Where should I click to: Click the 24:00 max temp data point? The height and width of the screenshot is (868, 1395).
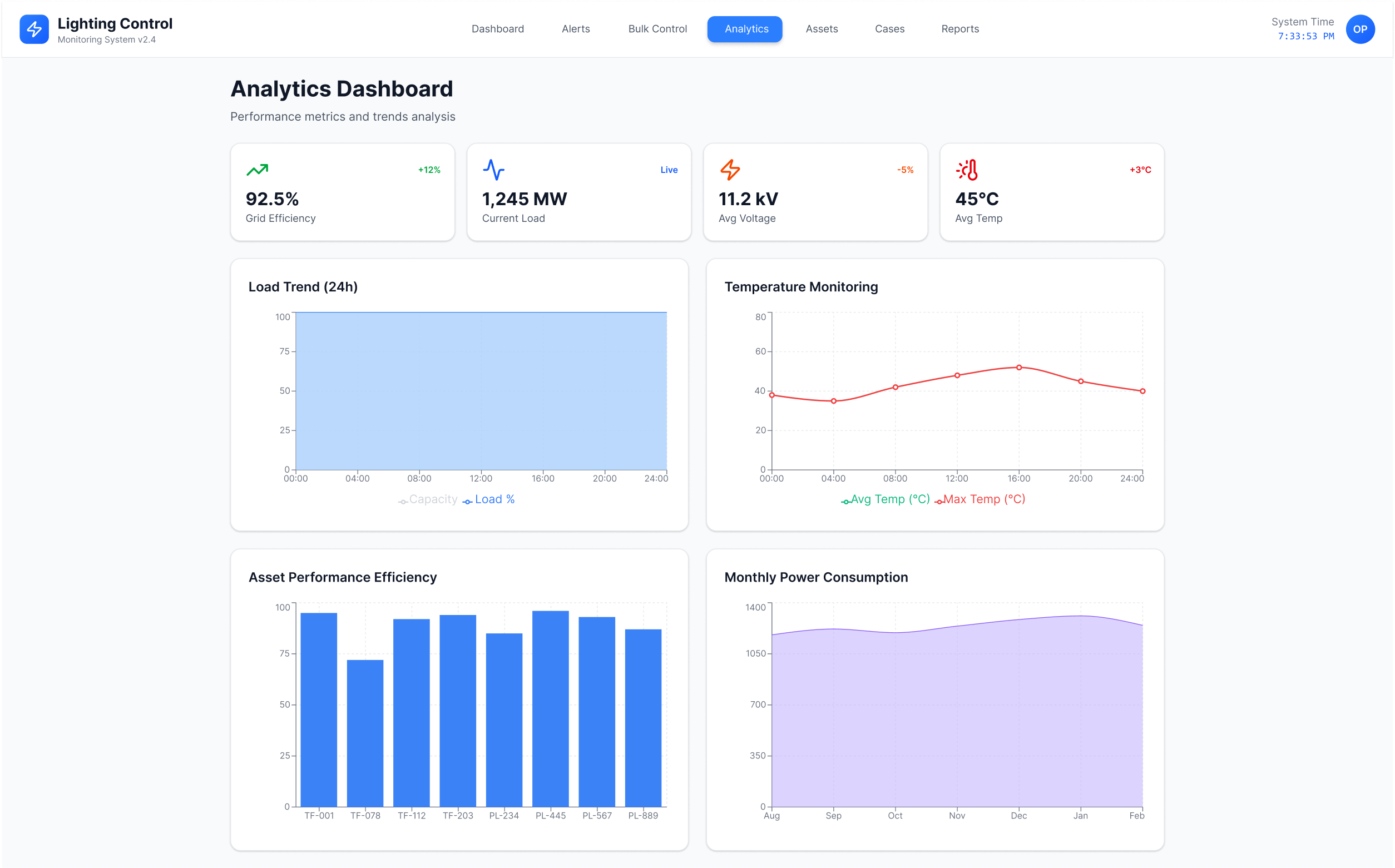(x=1142, y=391)
